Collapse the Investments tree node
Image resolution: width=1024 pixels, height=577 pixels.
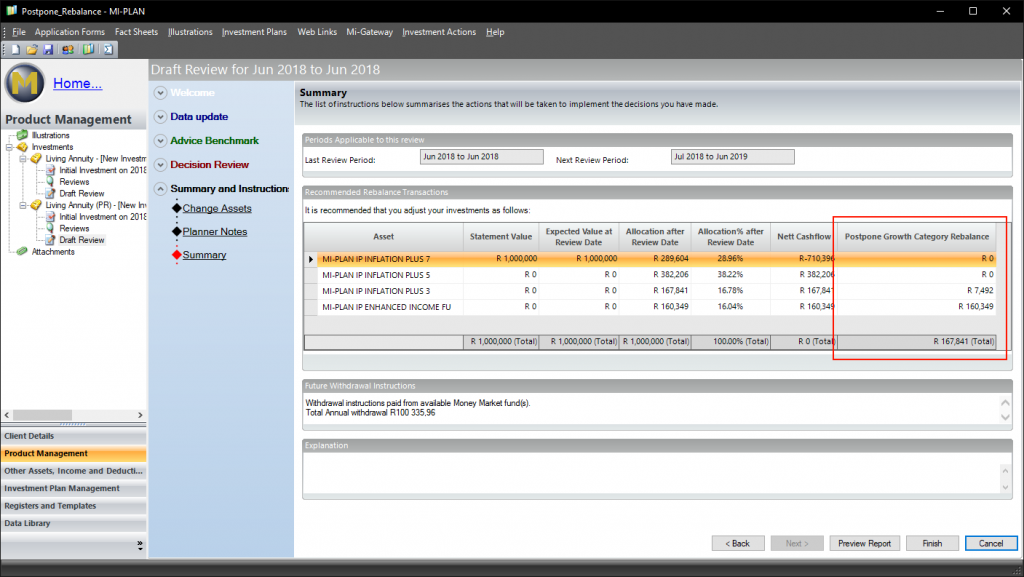tap(10, 147)
